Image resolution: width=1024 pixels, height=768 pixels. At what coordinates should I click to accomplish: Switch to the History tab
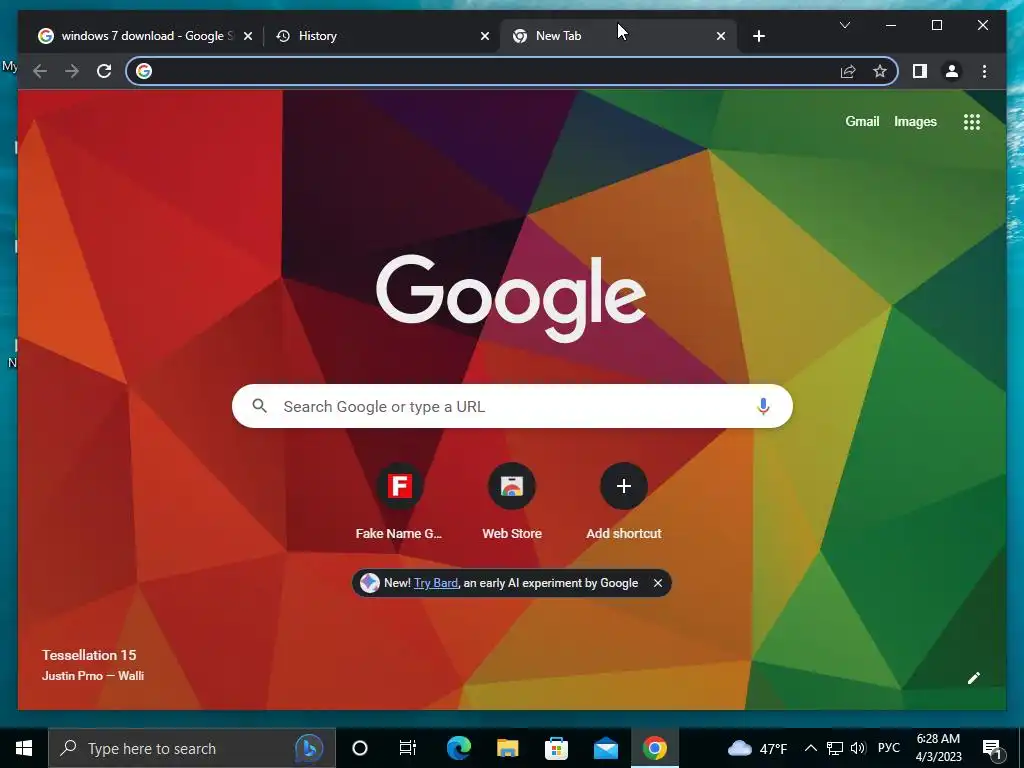click(382, 36)
